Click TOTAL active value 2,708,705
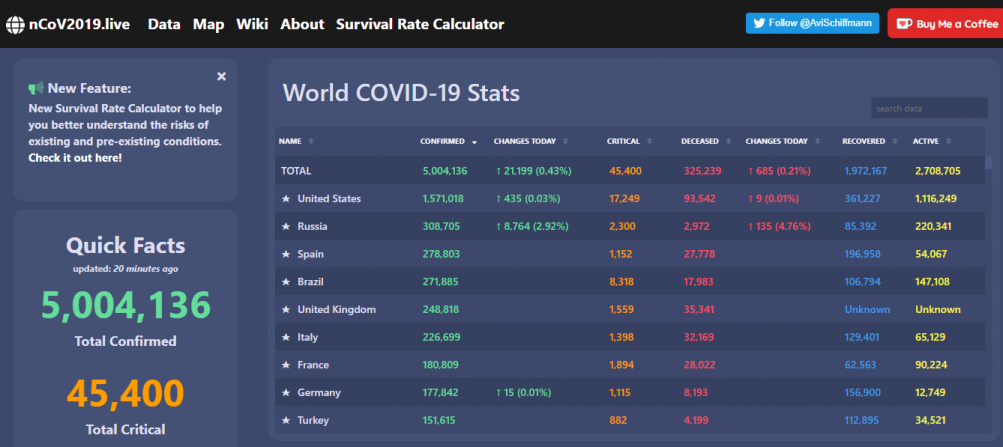Screen dimensions: 1003x447 tap(938, 171)
